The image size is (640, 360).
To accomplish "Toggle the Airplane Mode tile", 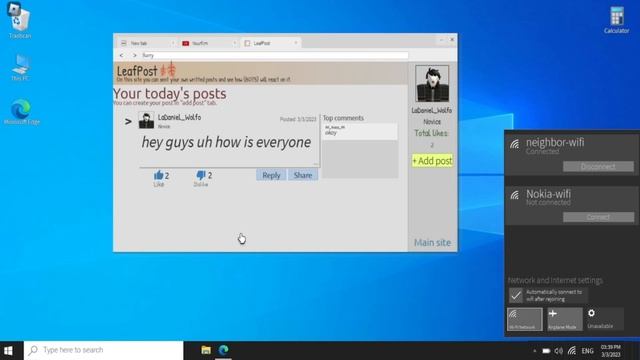I will coord(564,319).
